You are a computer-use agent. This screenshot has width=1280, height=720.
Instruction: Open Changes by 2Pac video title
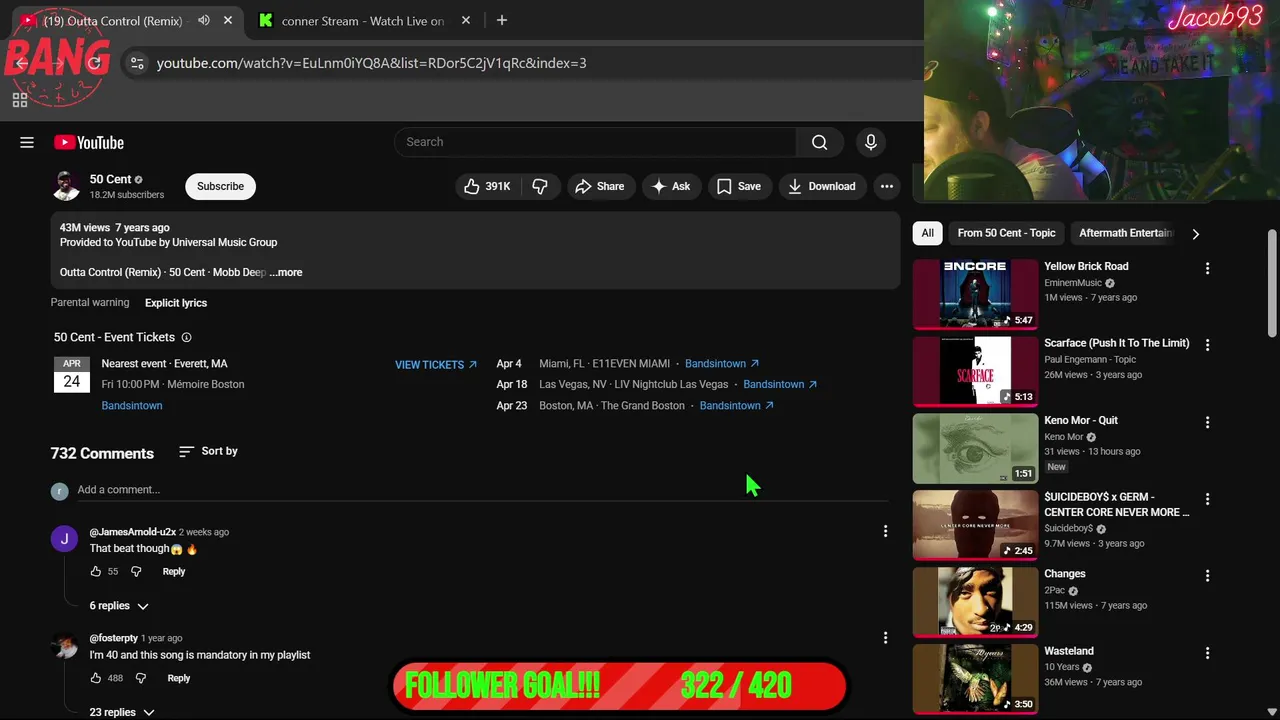pyautogui.click(x=1065, y=574)
